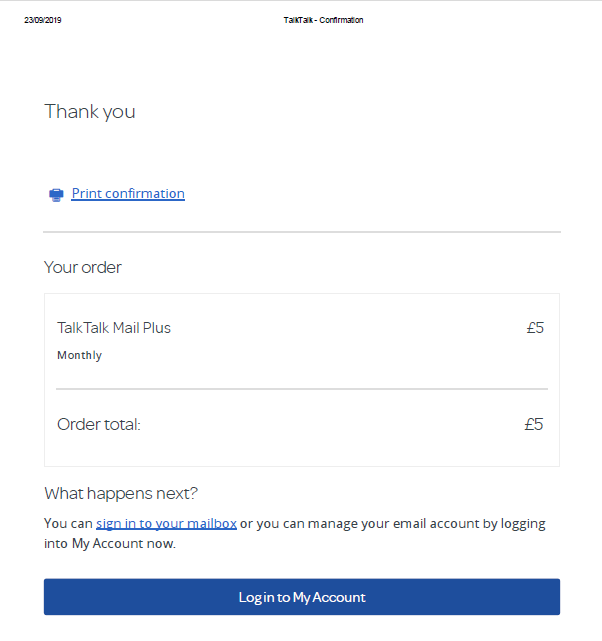
Task: Click the TalkTalk - Confirmation page title
Action: [x=323, y=20]
